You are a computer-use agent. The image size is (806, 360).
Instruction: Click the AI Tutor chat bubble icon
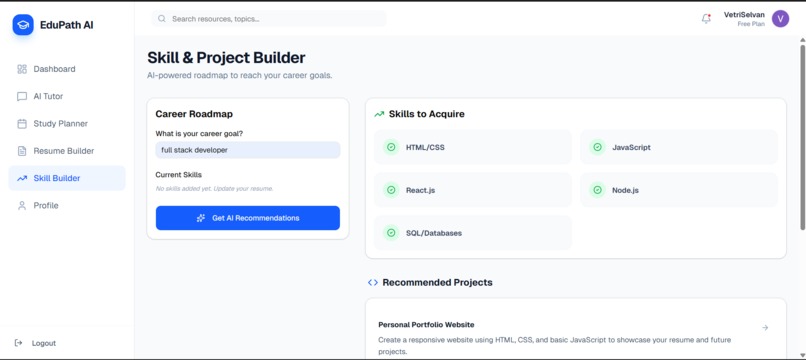[x=22, y=96]
